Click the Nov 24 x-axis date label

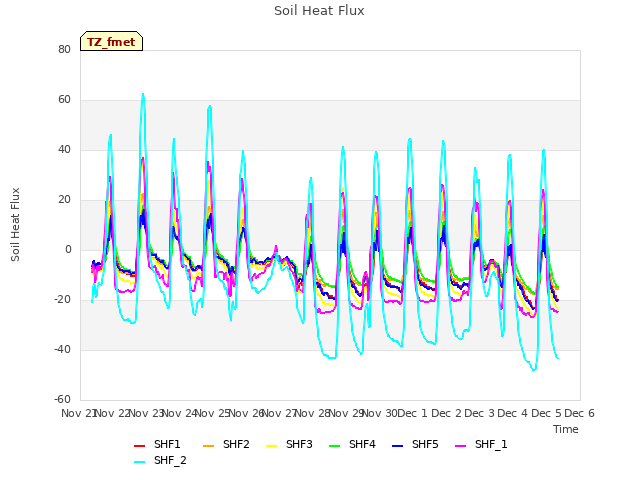179,413
